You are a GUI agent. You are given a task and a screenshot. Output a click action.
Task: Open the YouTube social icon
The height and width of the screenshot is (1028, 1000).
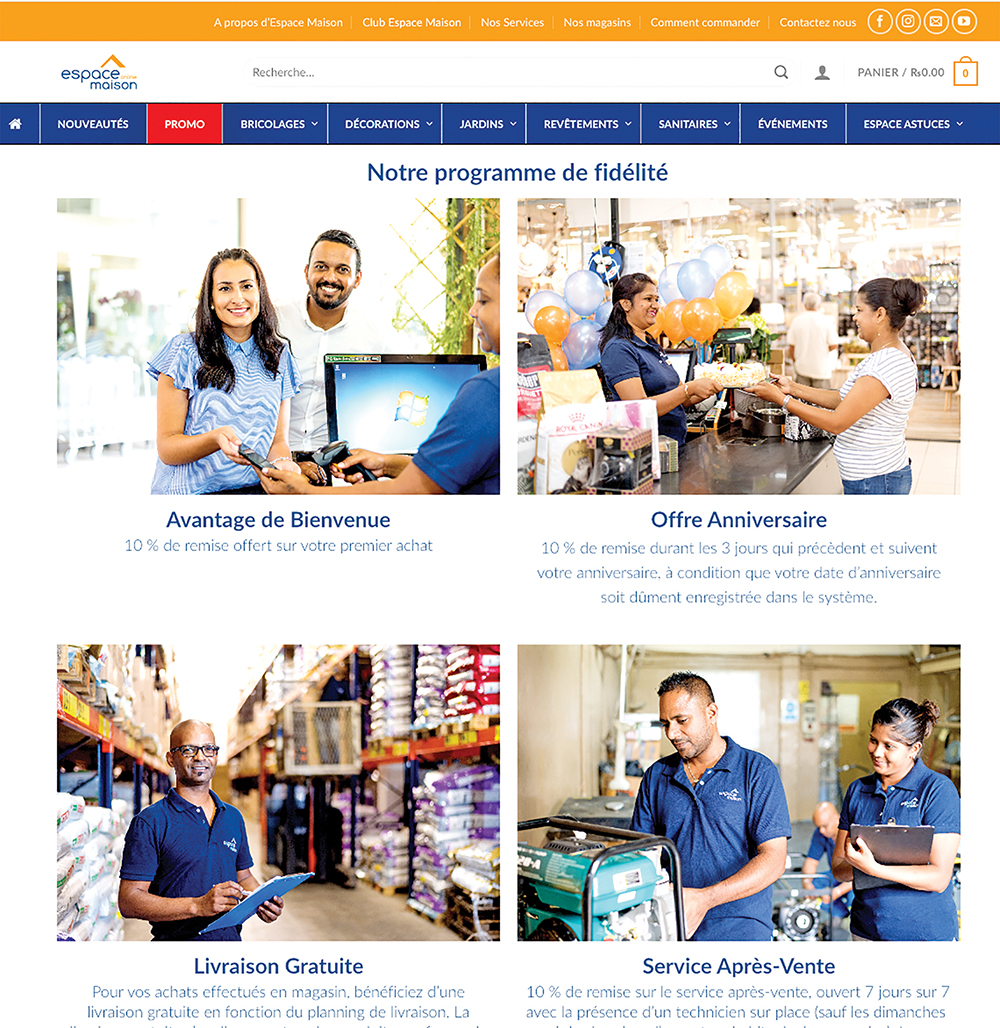pyautogui.click(x=964, y=22)
